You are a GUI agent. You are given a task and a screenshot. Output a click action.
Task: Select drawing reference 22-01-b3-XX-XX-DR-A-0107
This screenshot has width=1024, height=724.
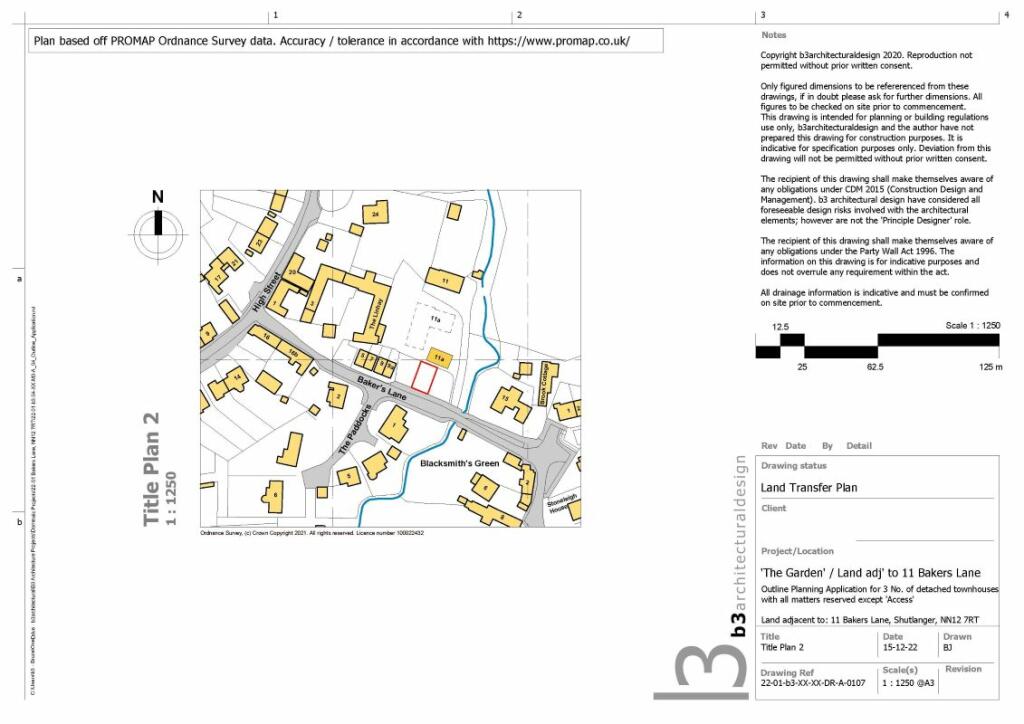(814, 684)
